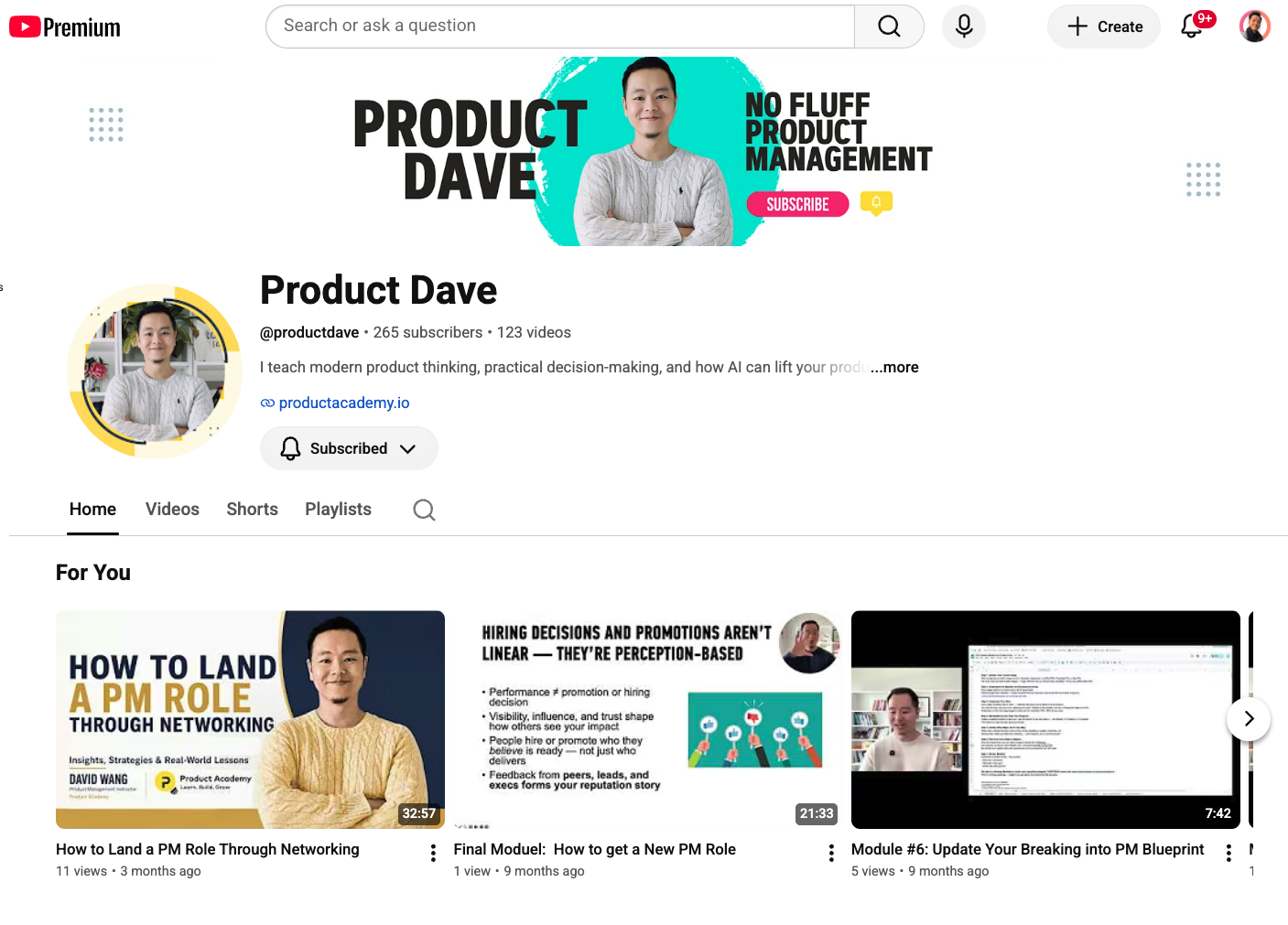The image size is (1288, 925).
Task: Advance the For You carousel arrow
Action: [1249, 719]
